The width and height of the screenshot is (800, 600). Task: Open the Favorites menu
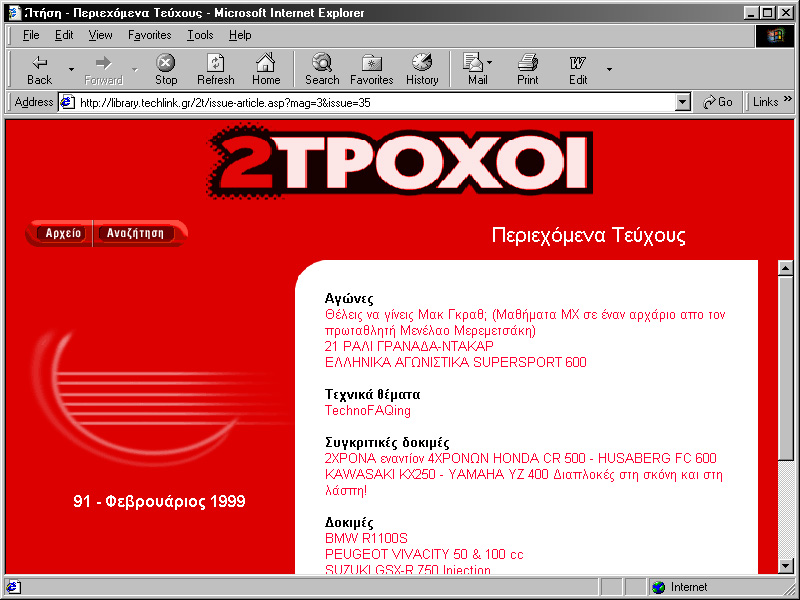click(x=149, y=35)
